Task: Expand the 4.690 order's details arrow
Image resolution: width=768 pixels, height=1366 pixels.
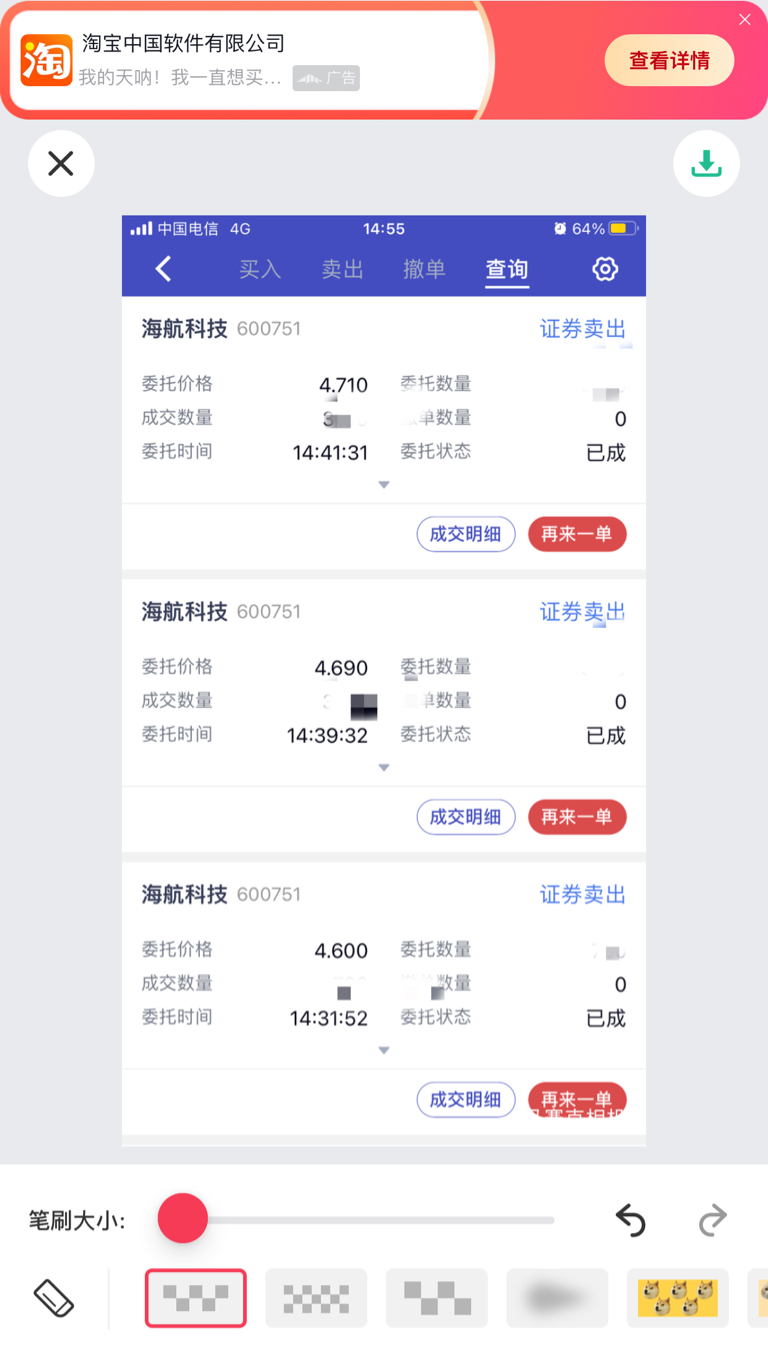Action: (x=383, y=768)
